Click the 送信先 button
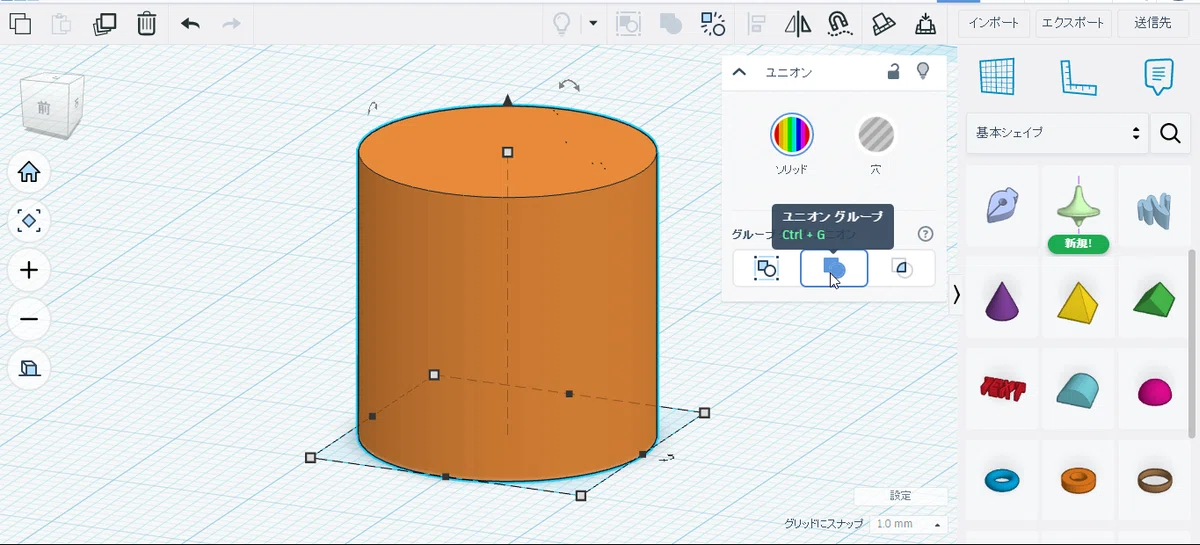 pos(1153,23)
